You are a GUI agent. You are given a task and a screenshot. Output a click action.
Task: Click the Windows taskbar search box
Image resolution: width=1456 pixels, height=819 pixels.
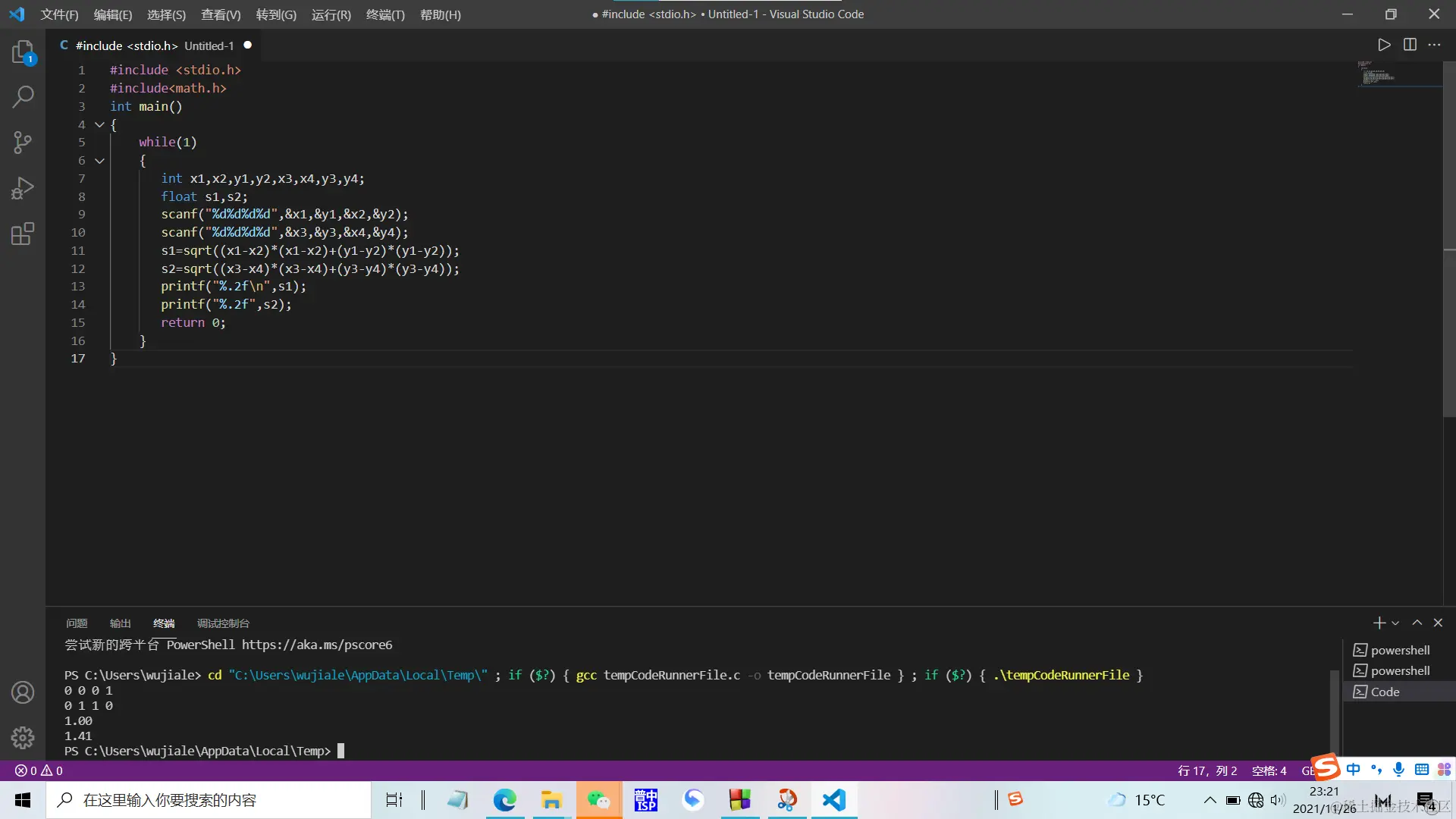tap(209, 800)
